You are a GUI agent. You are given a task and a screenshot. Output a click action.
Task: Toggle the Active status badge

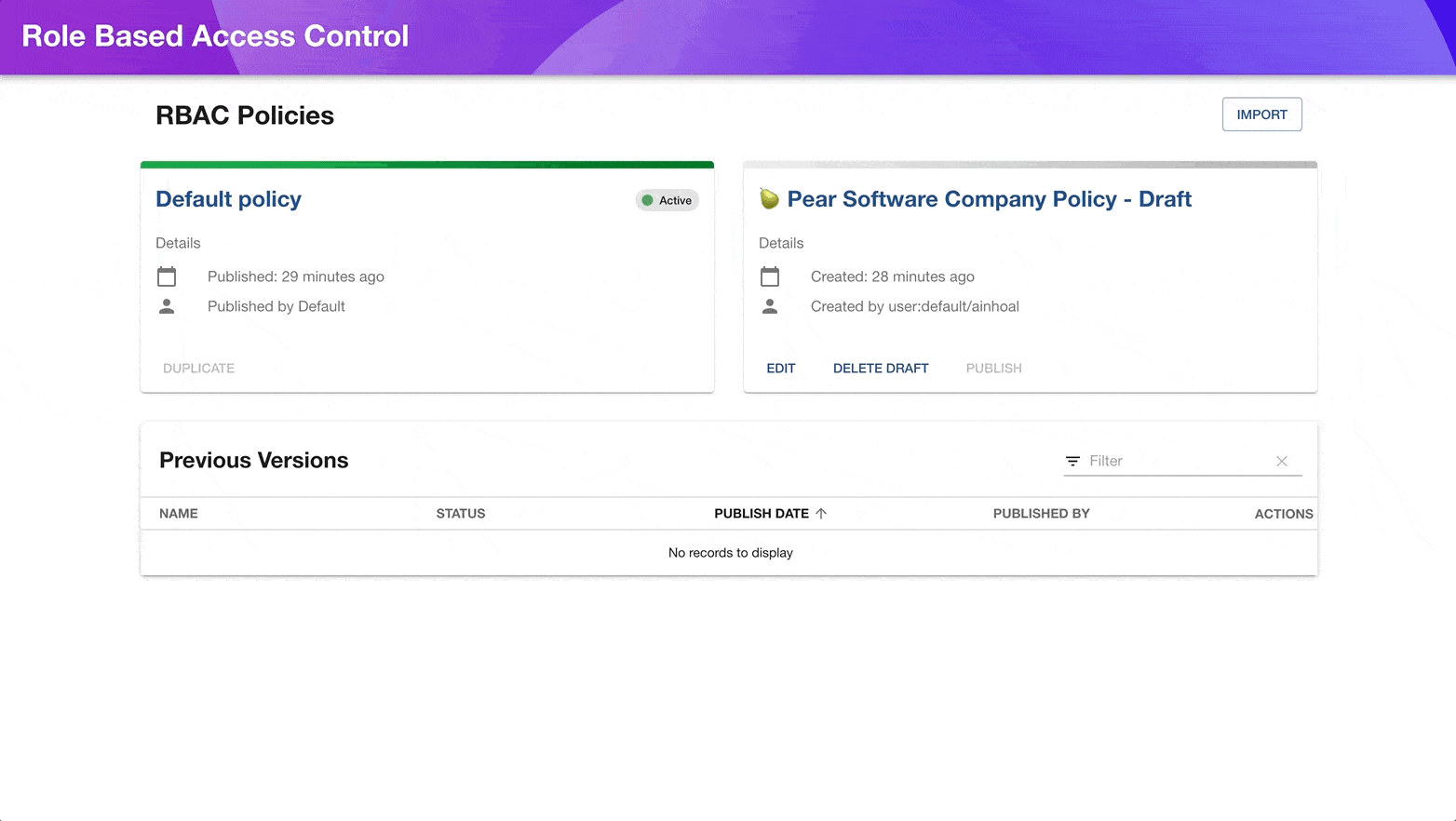click(x=667, y=199)
